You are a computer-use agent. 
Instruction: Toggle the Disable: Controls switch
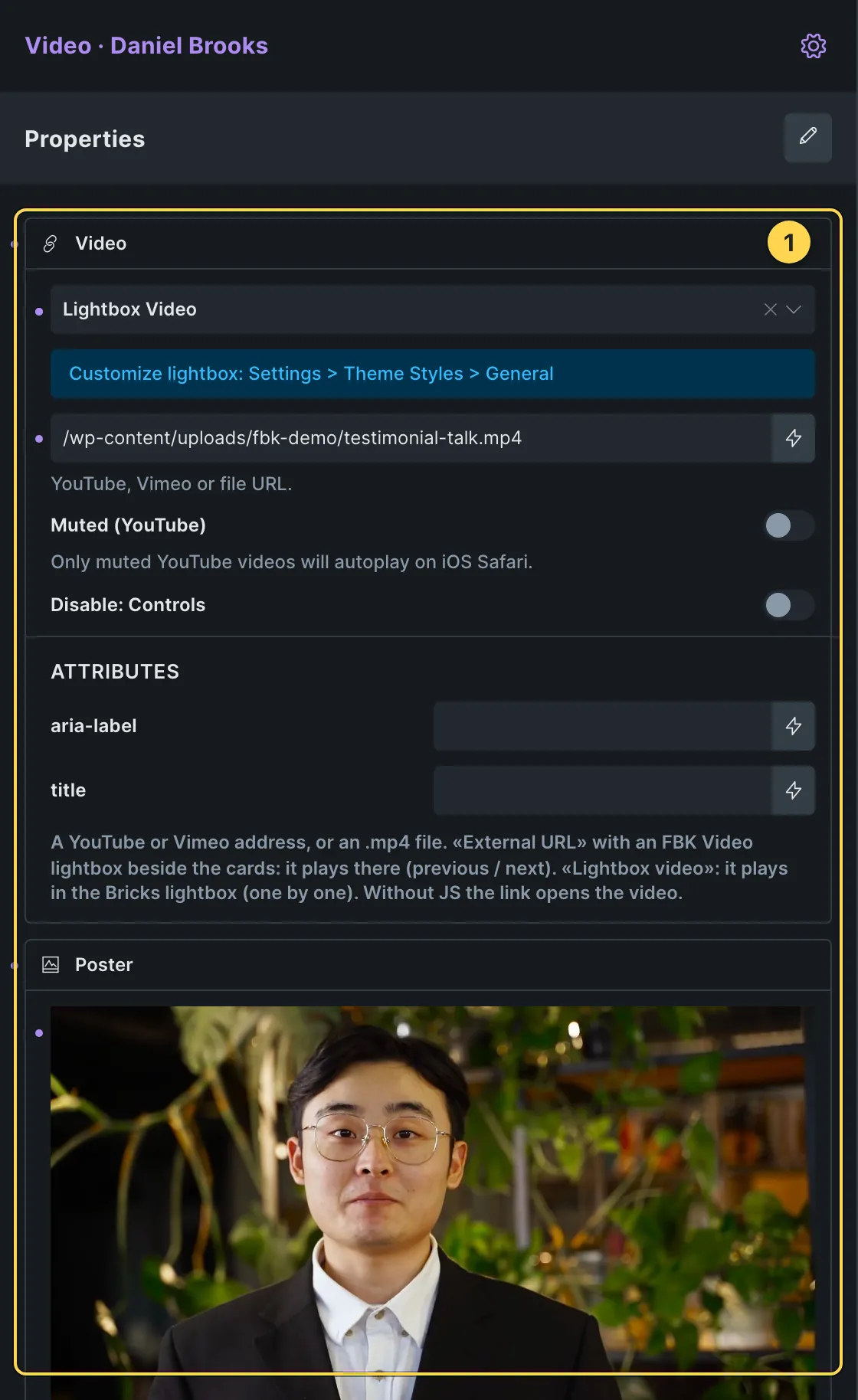pos(788,605)
